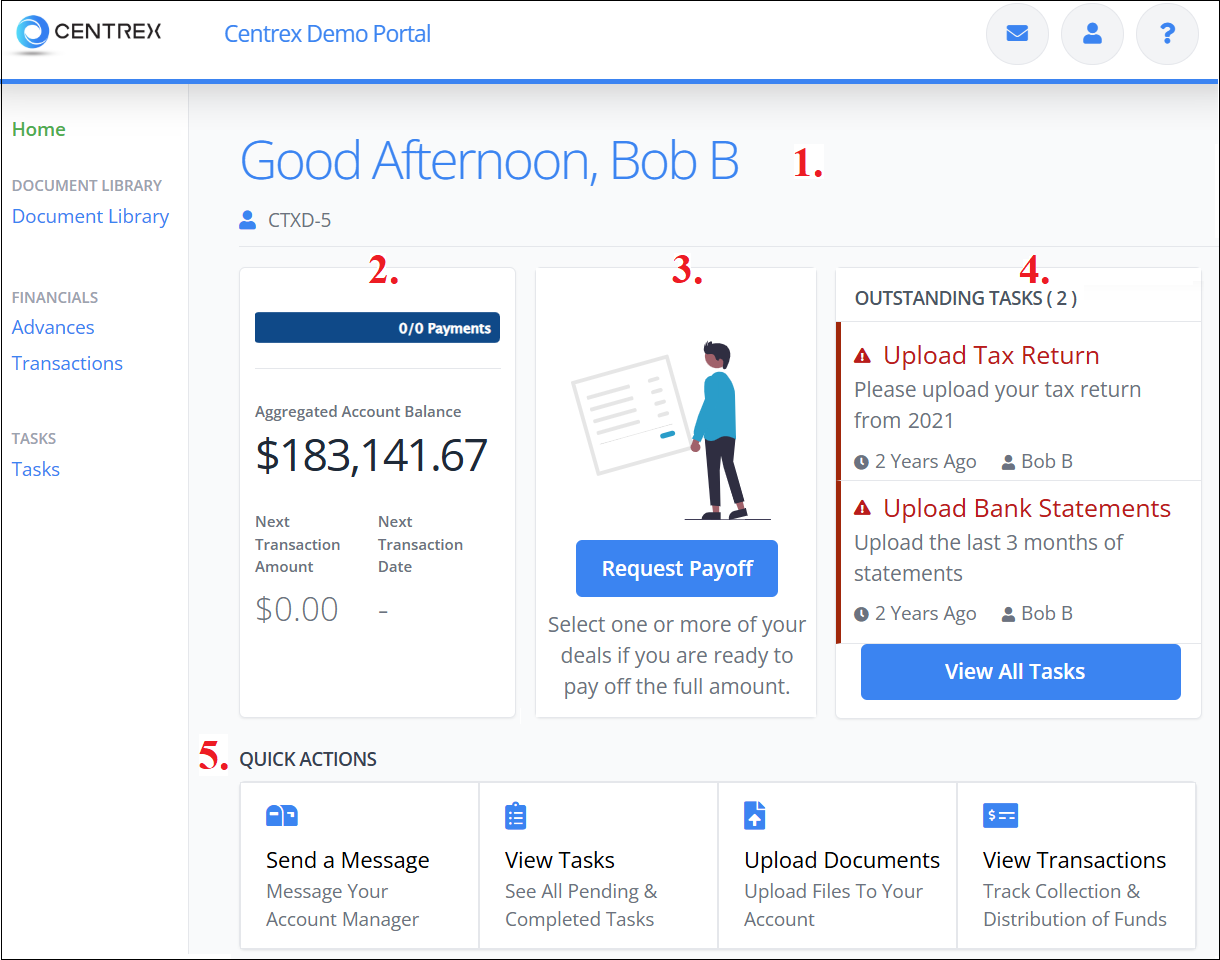Click the mailbox icon above Send a Message
1220x960 pixels.
[x=281, y=816]
